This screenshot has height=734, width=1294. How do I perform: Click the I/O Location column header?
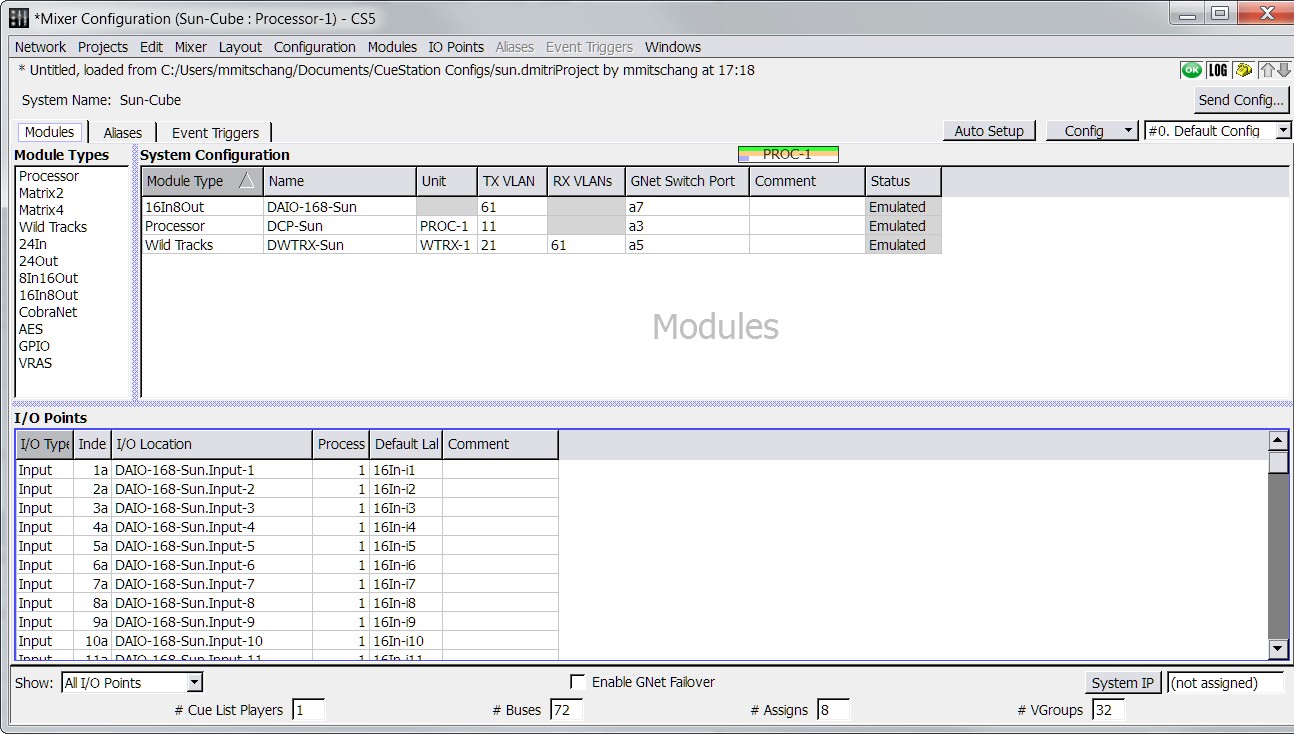(212, 444)
